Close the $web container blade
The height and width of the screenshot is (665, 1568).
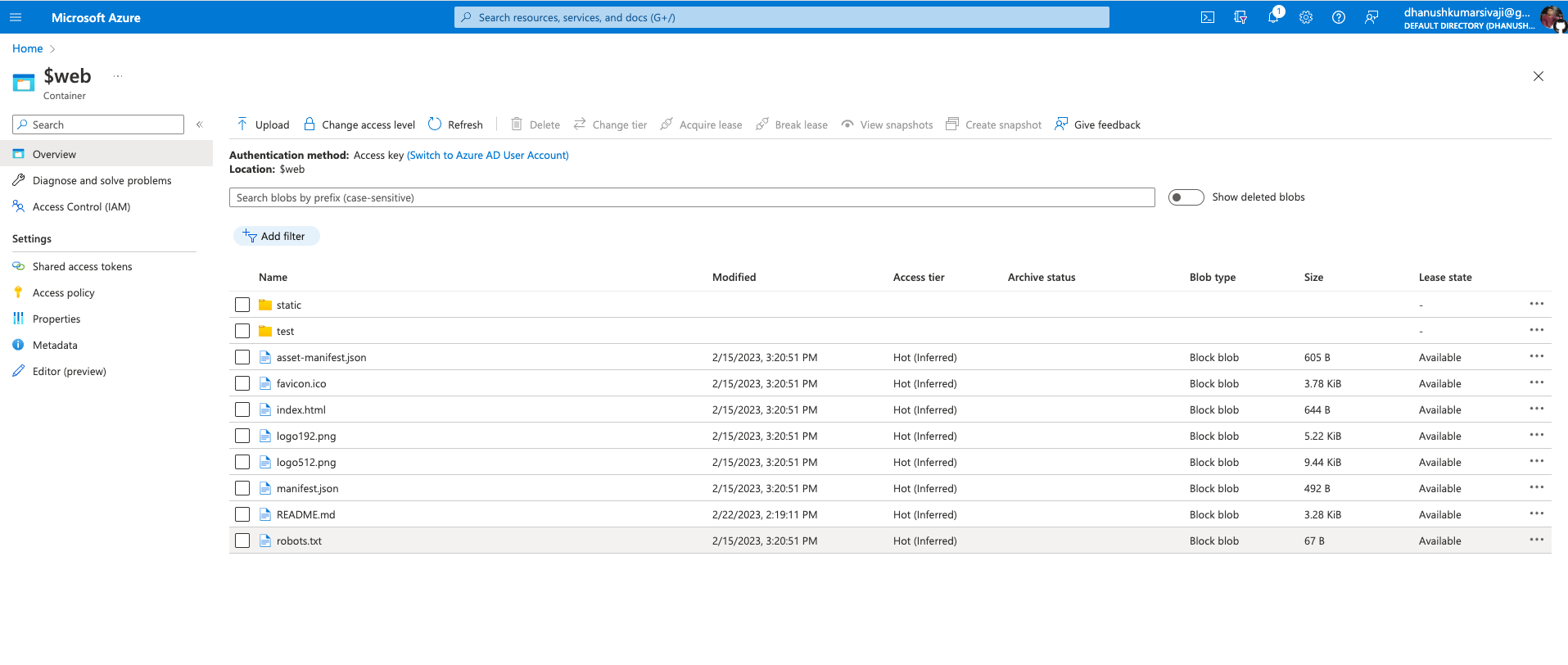pyautogui.click(x=1539, y=76)
